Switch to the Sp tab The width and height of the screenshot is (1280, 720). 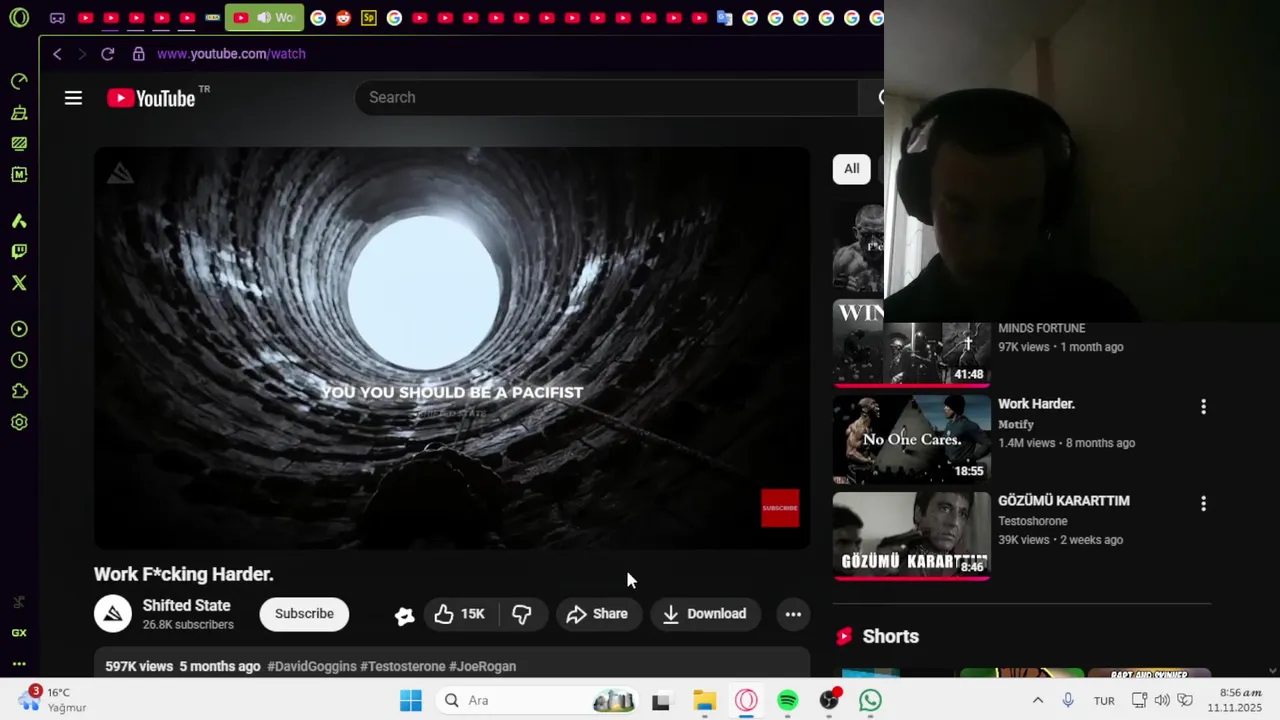pos(369,18)
